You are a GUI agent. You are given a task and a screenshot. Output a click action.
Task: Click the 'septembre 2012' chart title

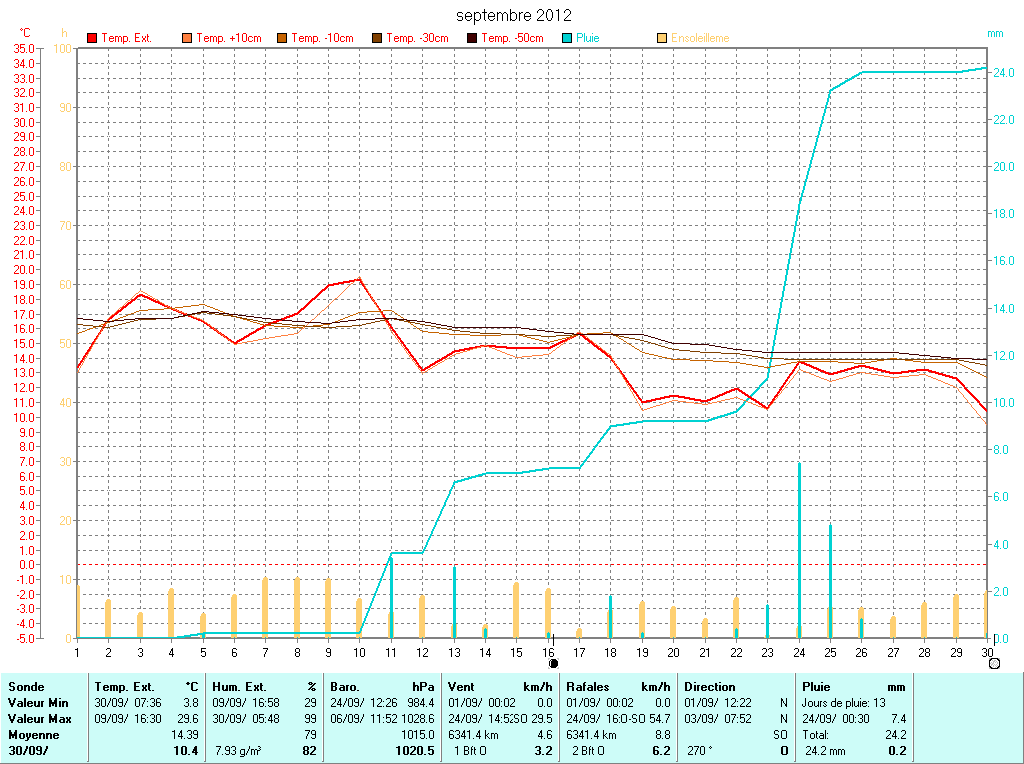[514, 16]
